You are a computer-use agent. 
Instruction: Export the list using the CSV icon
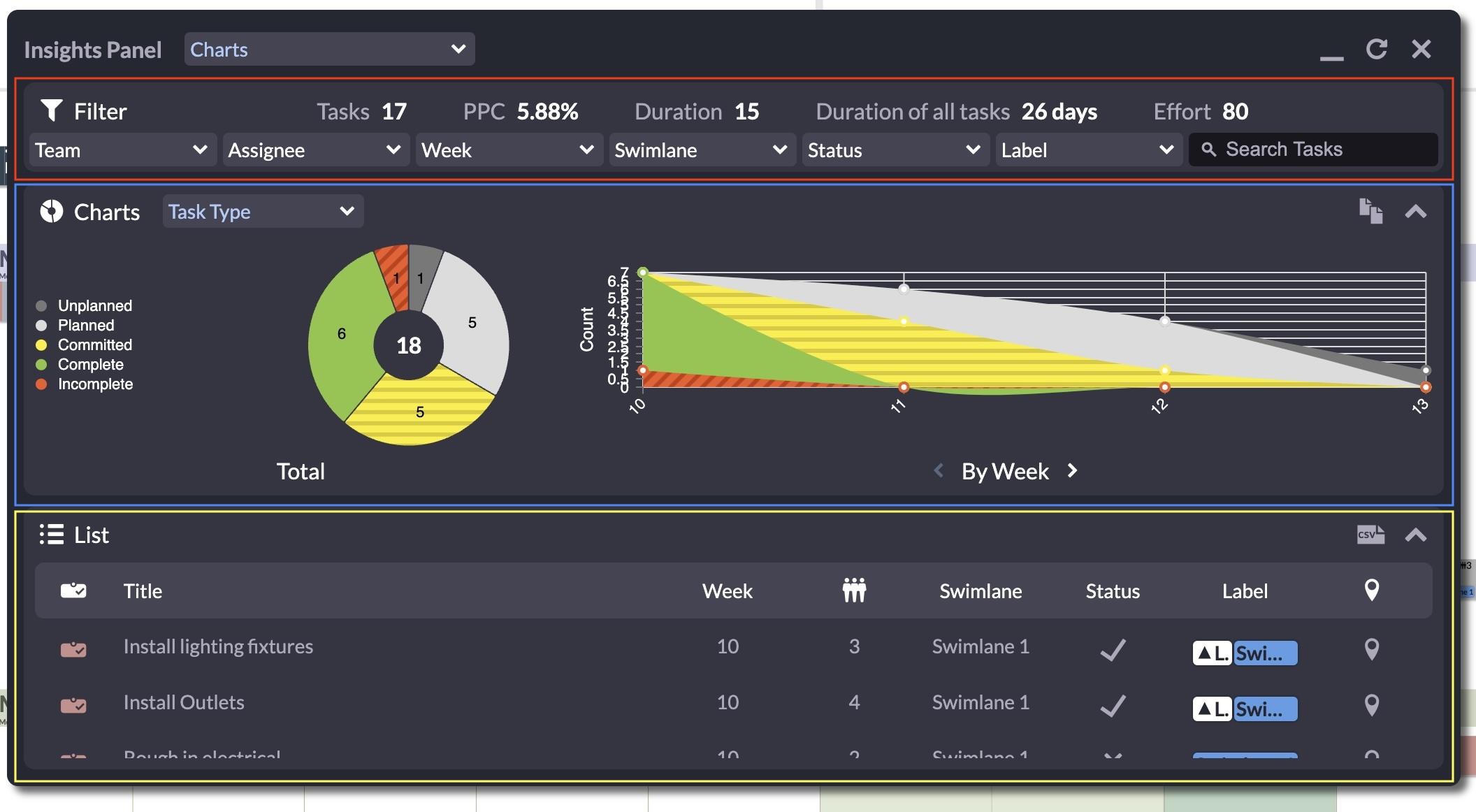[1370, 535]
